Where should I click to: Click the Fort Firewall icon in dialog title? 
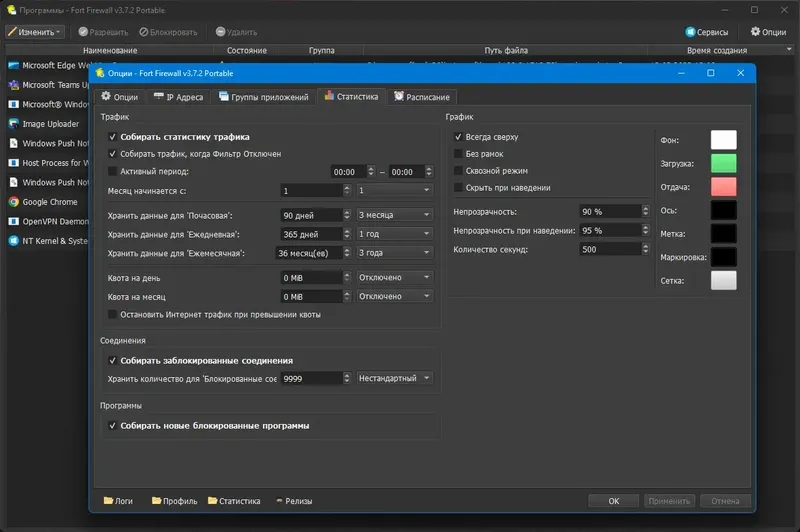pos(100,73)
